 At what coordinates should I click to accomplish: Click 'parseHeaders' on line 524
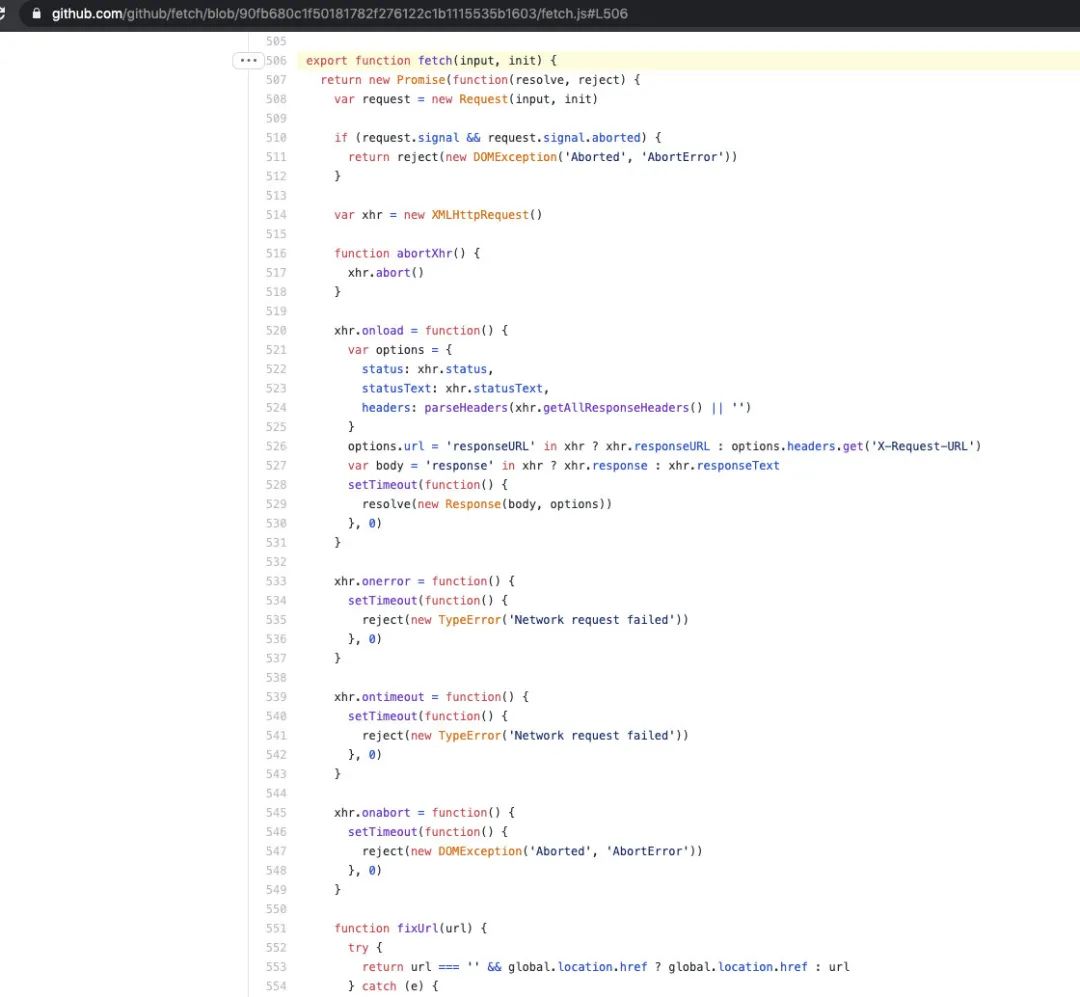(466, 408)
